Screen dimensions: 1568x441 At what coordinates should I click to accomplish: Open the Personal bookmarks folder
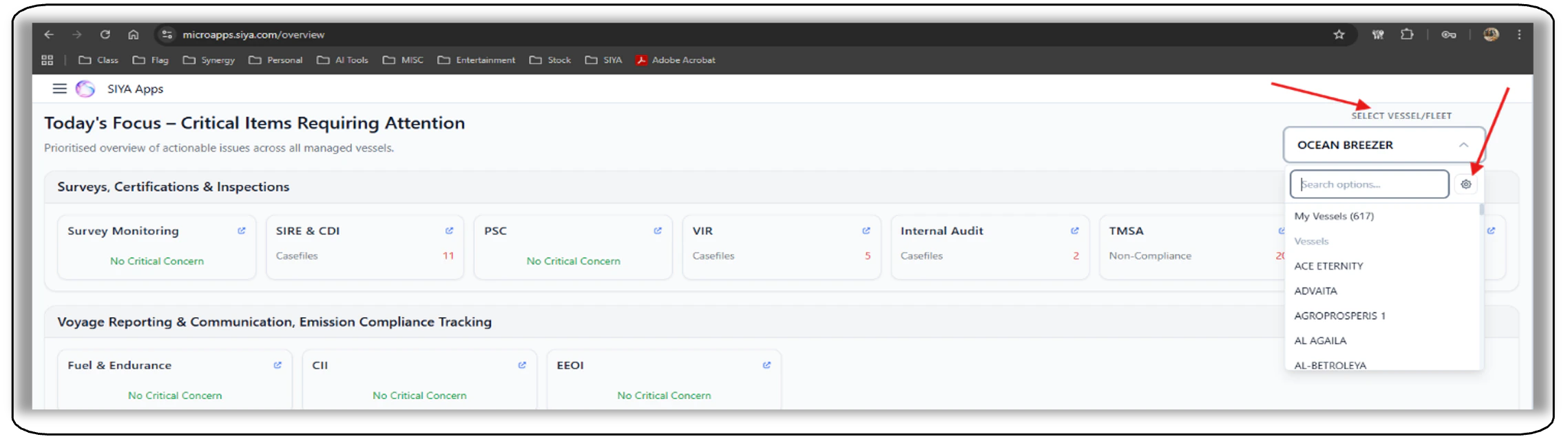(x=275, y=60)
